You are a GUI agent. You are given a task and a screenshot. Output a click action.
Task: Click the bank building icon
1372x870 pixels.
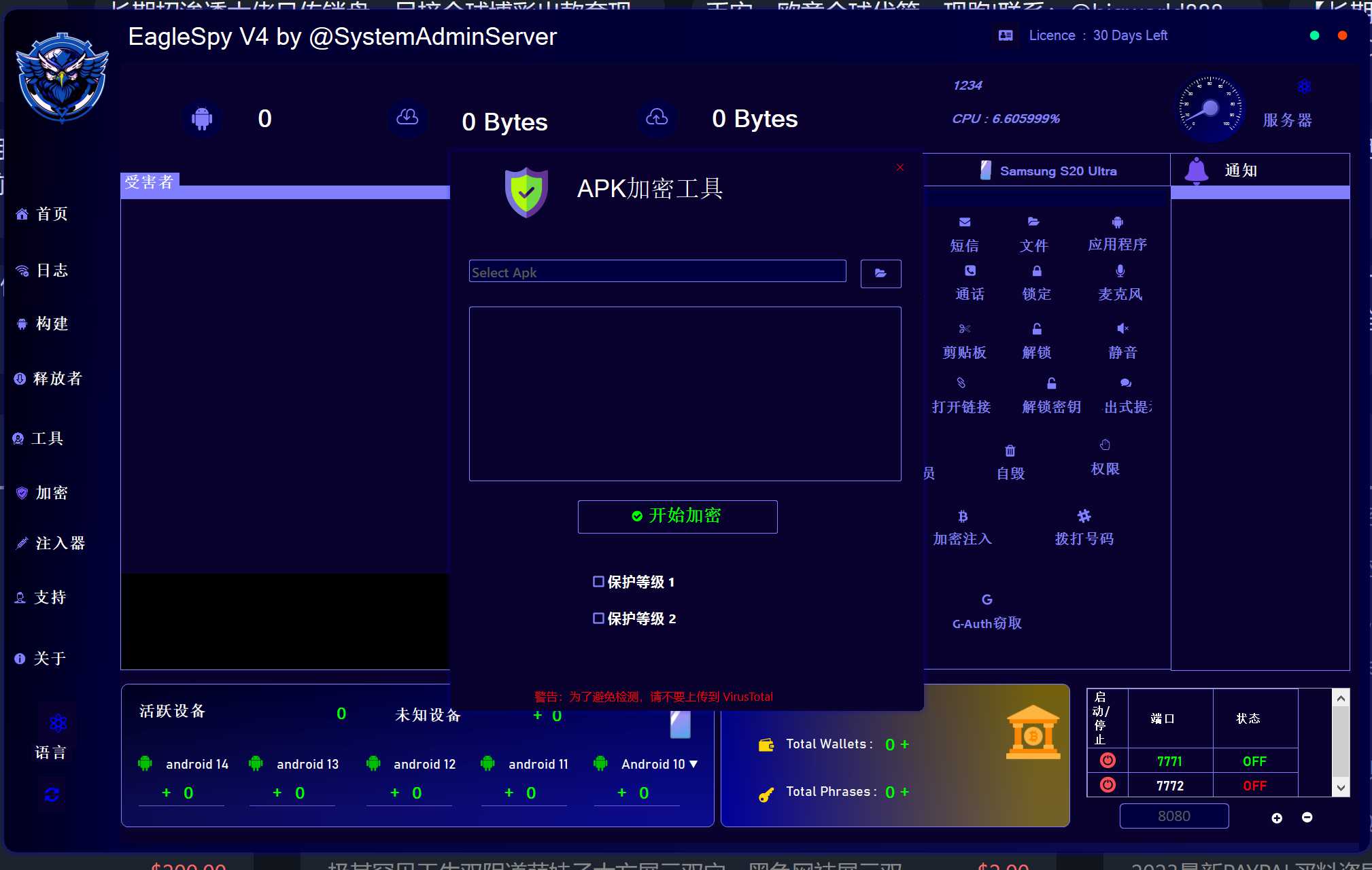point(1033,732)
